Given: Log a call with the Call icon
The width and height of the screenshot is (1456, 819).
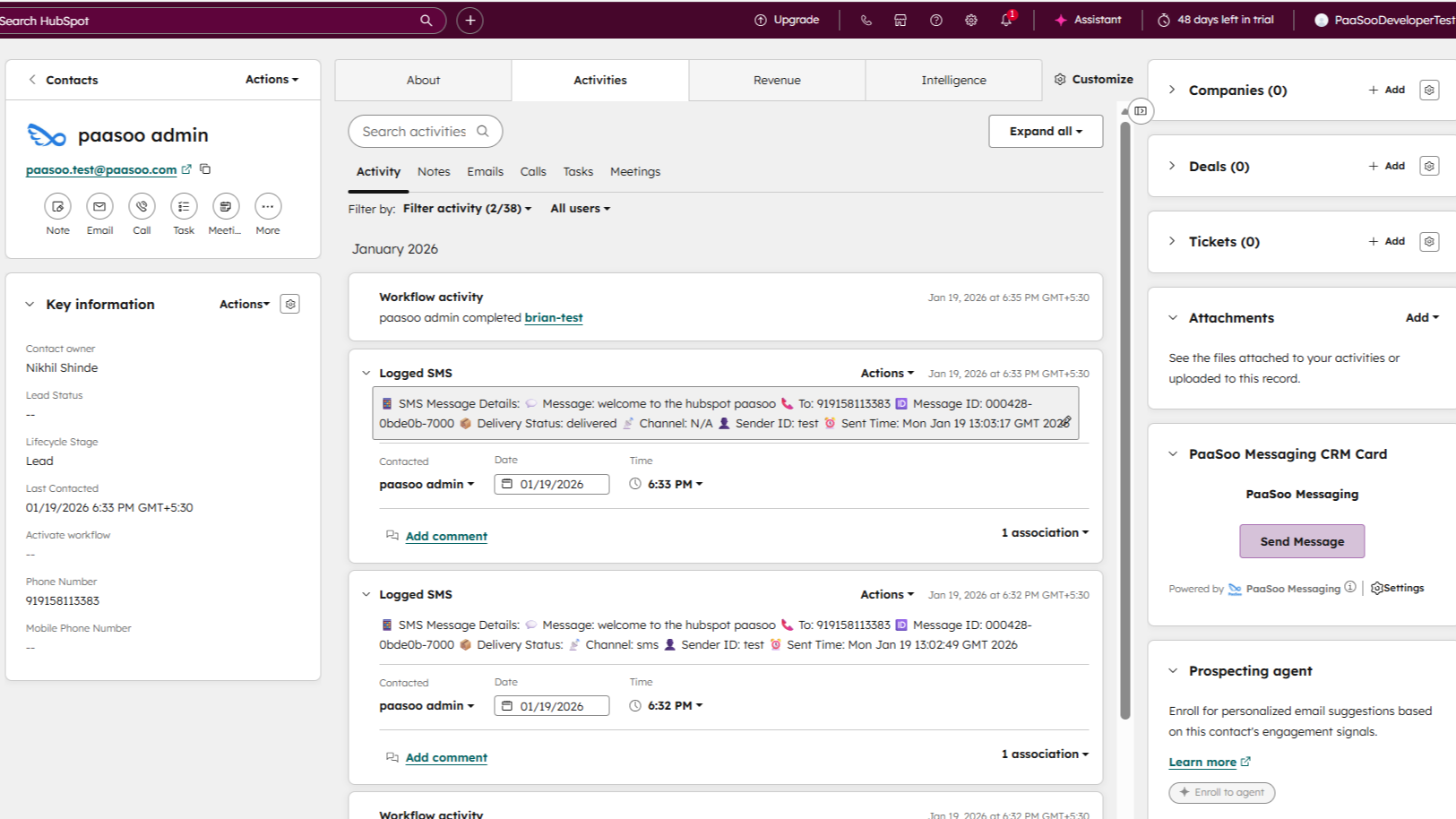Looking at the screenshot, I should (x=142, y=208).
